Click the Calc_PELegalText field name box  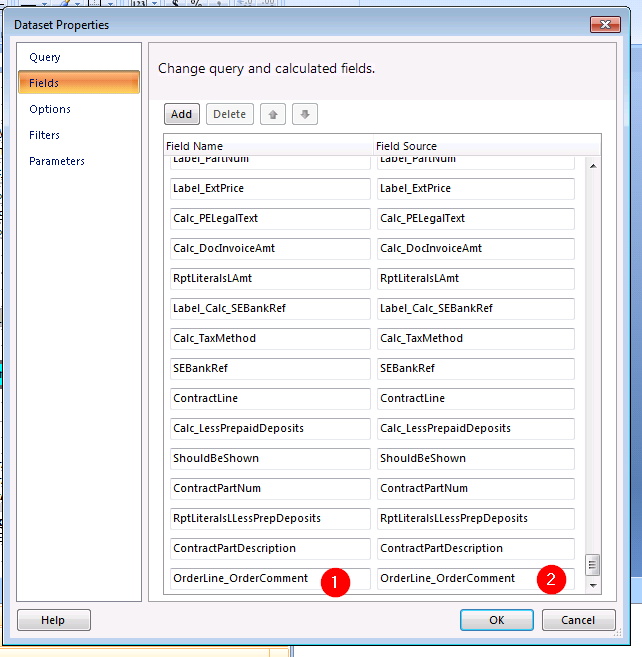coord(270,219)
